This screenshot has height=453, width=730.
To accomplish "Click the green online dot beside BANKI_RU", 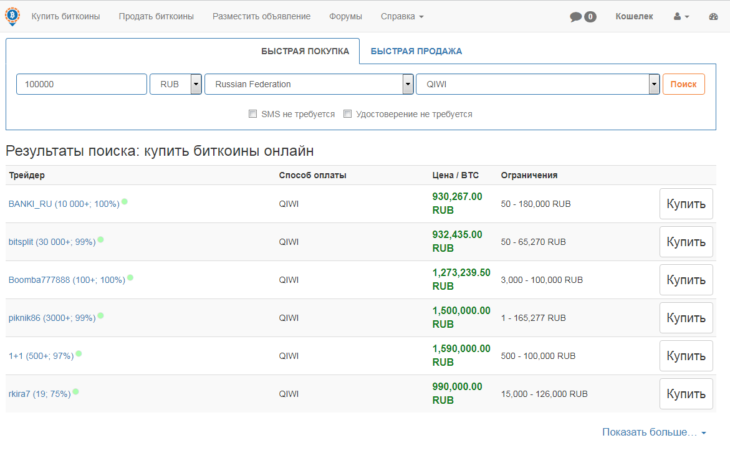I will [x=125, y=202].
